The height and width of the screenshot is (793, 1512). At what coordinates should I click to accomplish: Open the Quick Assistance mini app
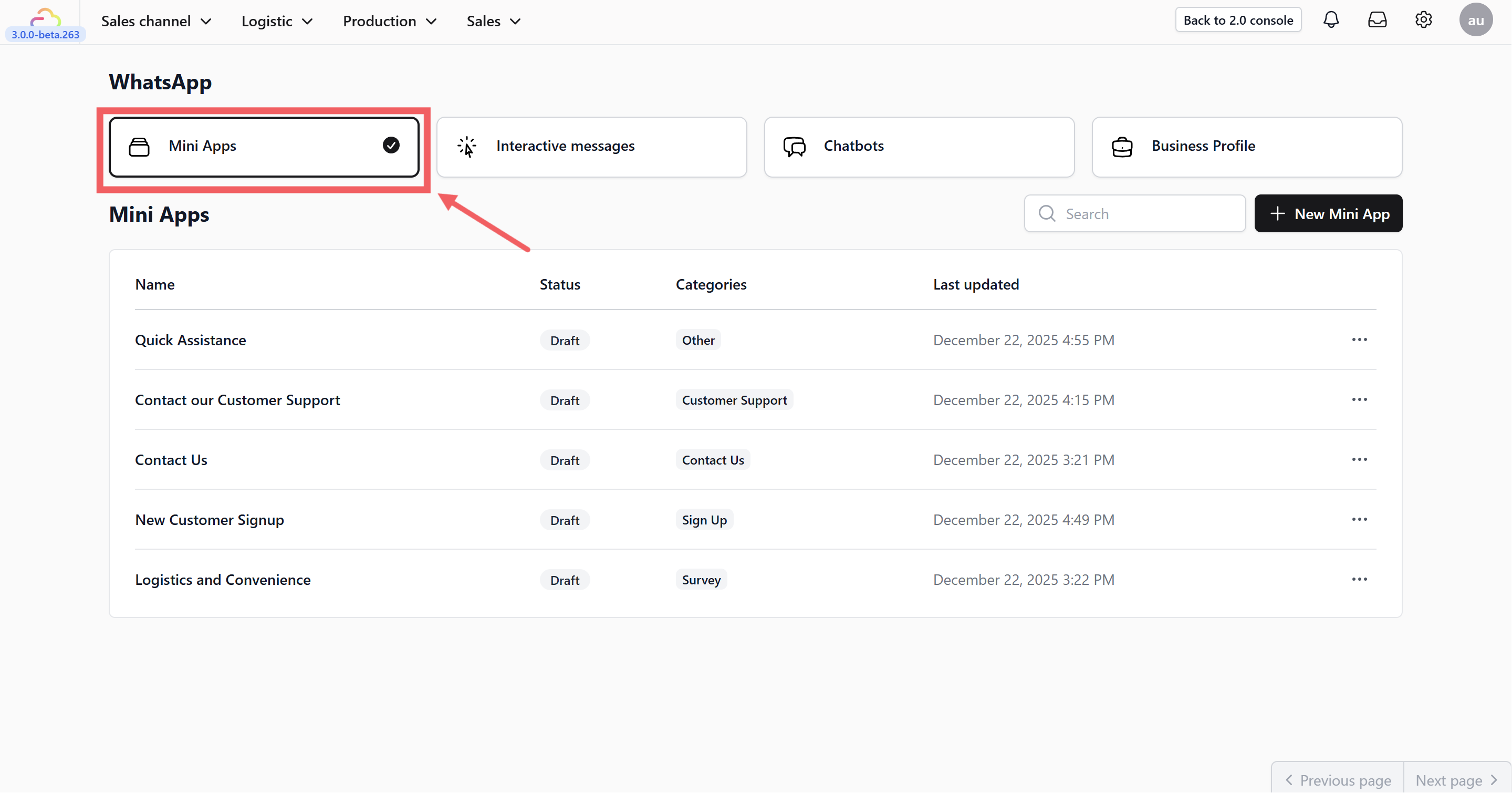(190, 340)
